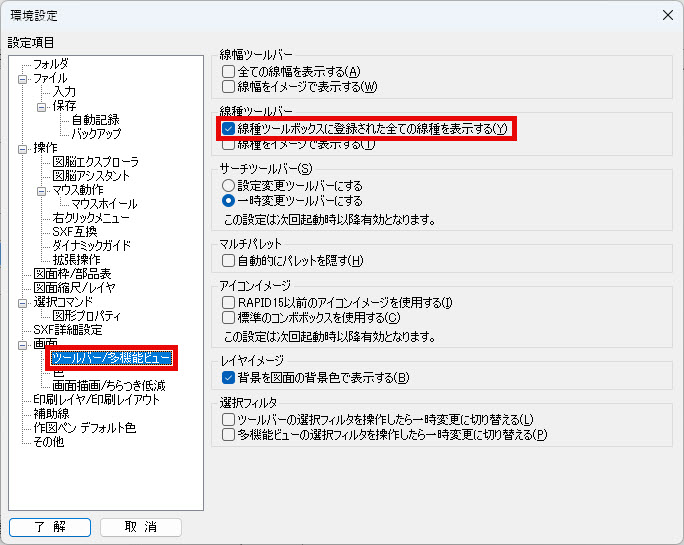Check 線幅をイメージで表示する option
Image resolution: width=684 pixels, height=545 pixels.
click(228, 86)
